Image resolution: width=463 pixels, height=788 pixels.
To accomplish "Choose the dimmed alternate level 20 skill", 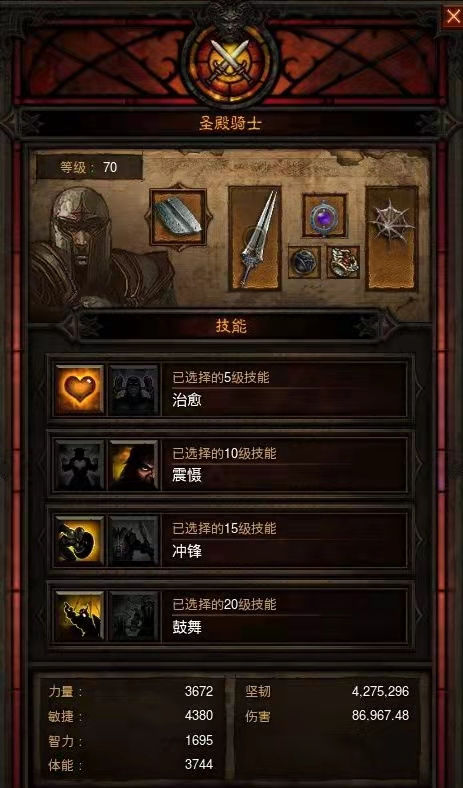I will [x=134, y=616].
